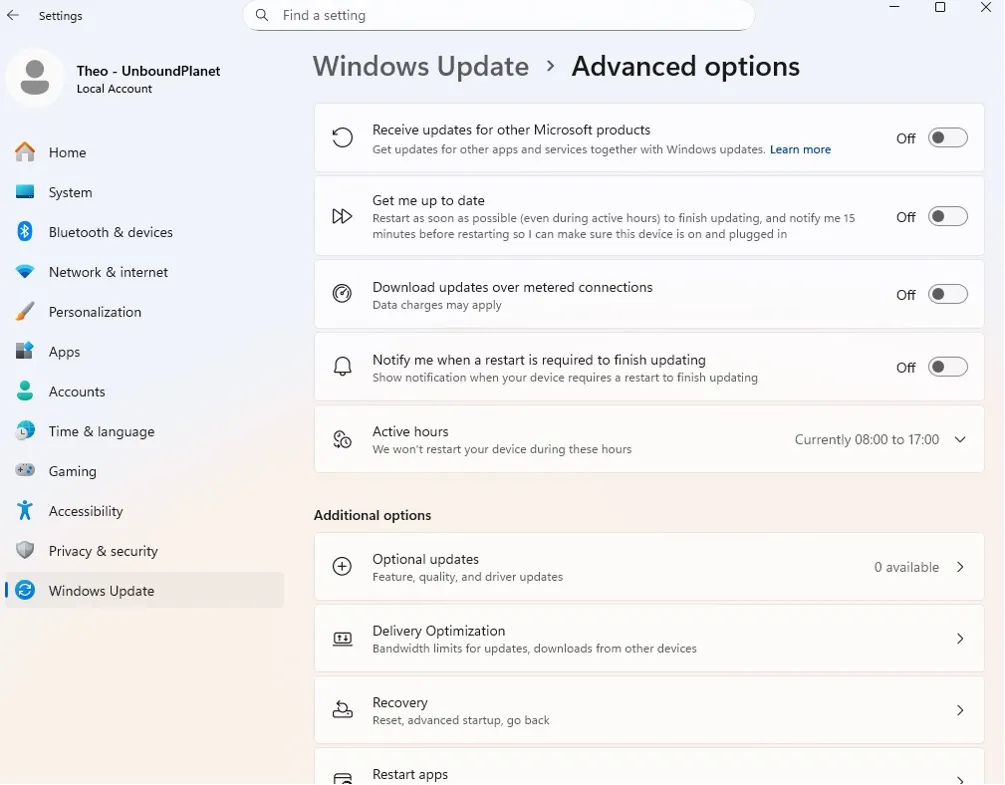The height and width of the screenshot is (785, 1005).
Task: Turn on Get me up to date toggle
Action: click(x=947, y=217)
